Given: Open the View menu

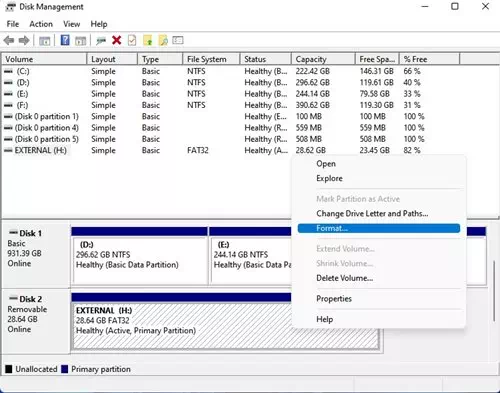Looking at the screenshot, I should tap(72, 24).
